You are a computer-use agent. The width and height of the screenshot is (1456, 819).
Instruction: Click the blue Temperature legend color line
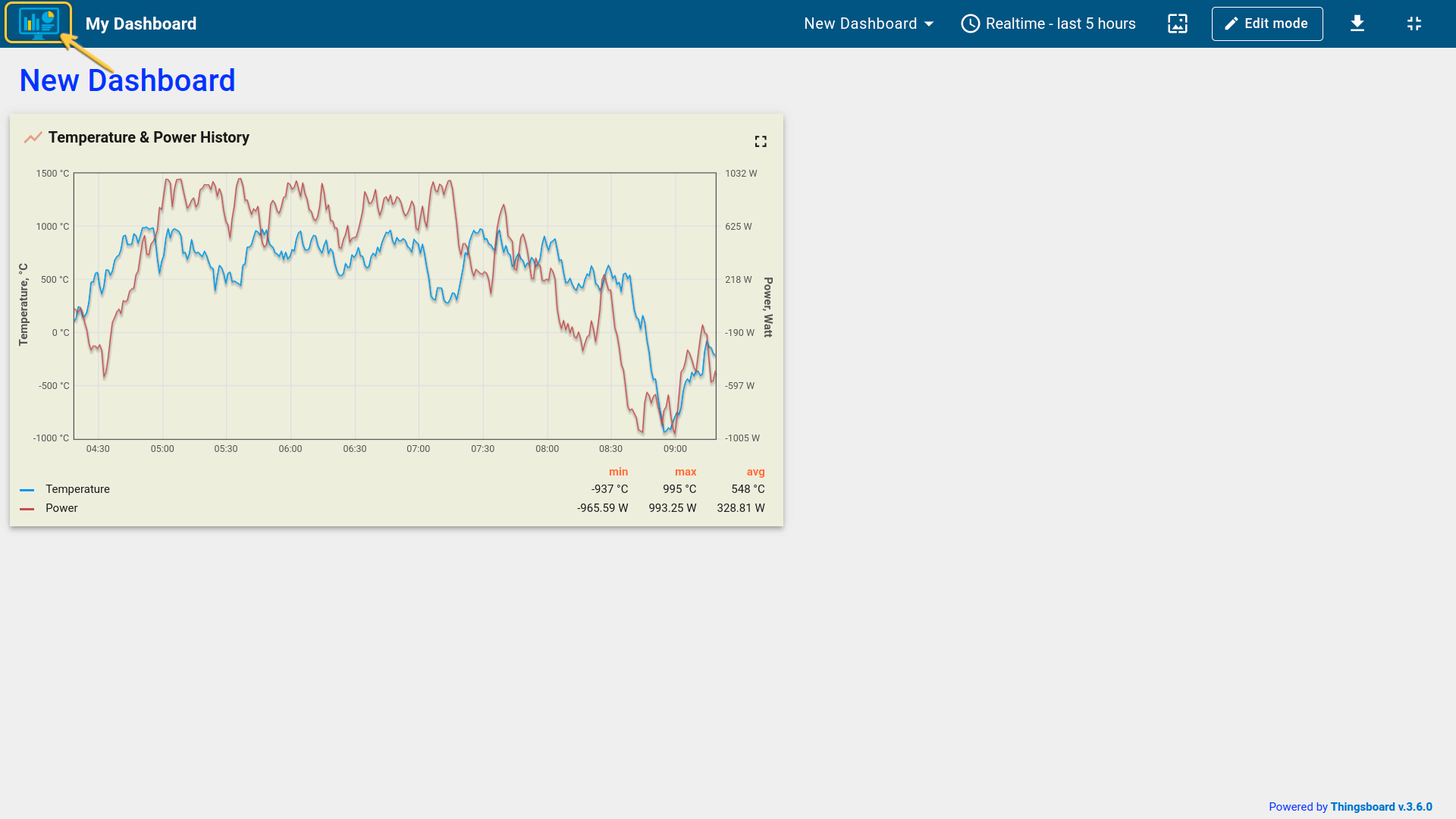tap(27, 490)
